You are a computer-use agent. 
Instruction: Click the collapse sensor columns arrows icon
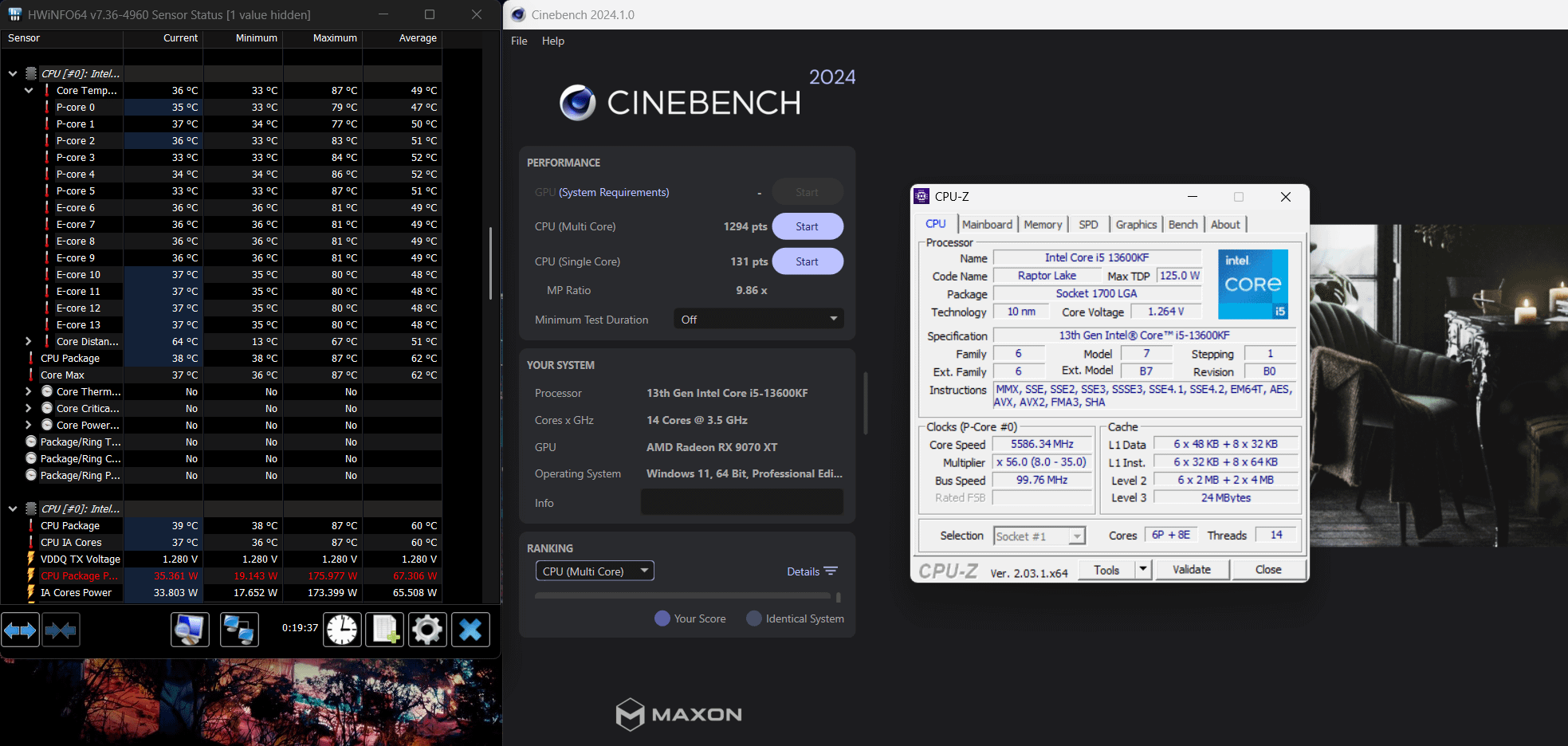click(x=61, y=630)
